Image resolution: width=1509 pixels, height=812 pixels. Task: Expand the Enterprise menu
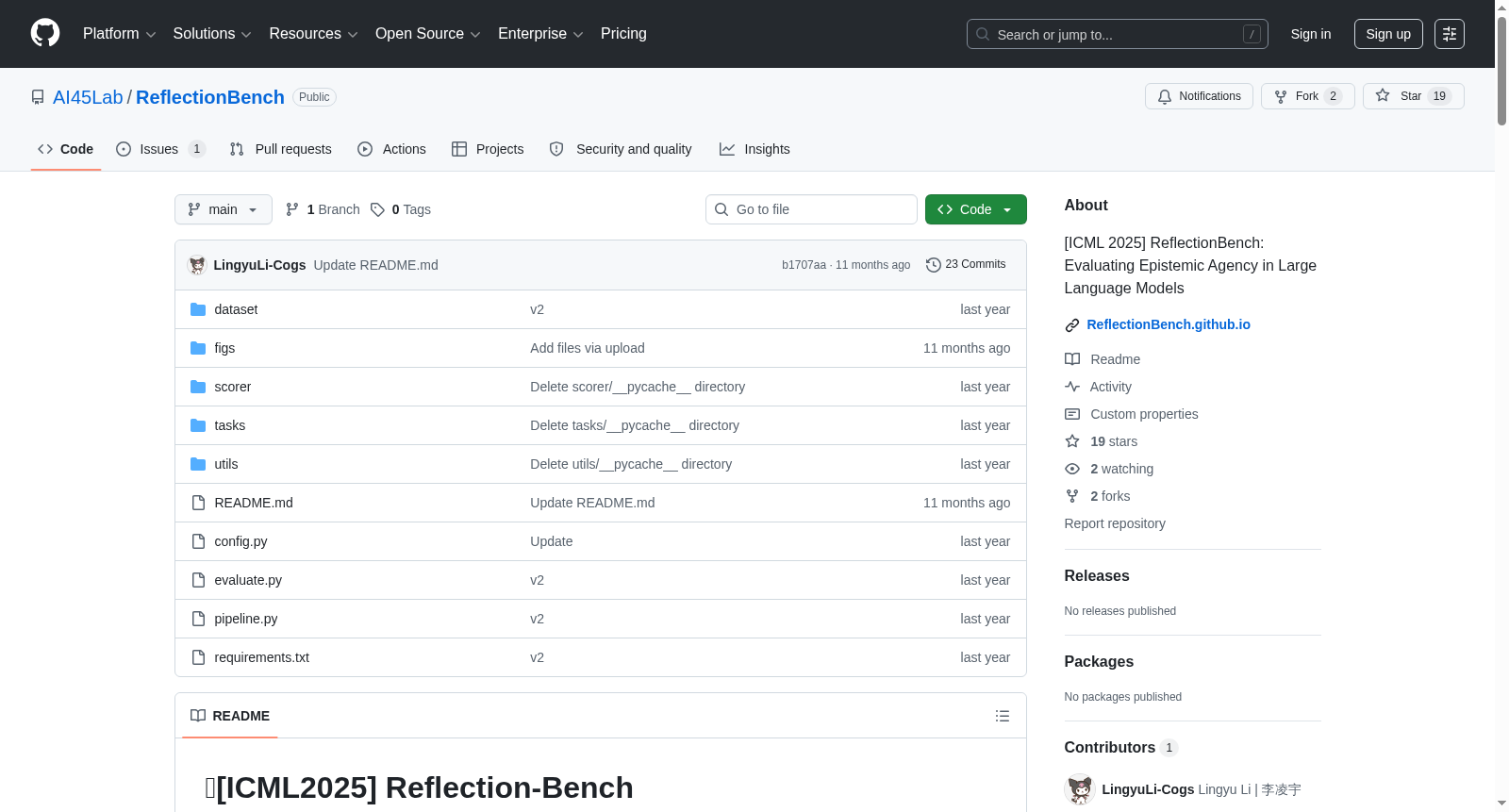540,34
